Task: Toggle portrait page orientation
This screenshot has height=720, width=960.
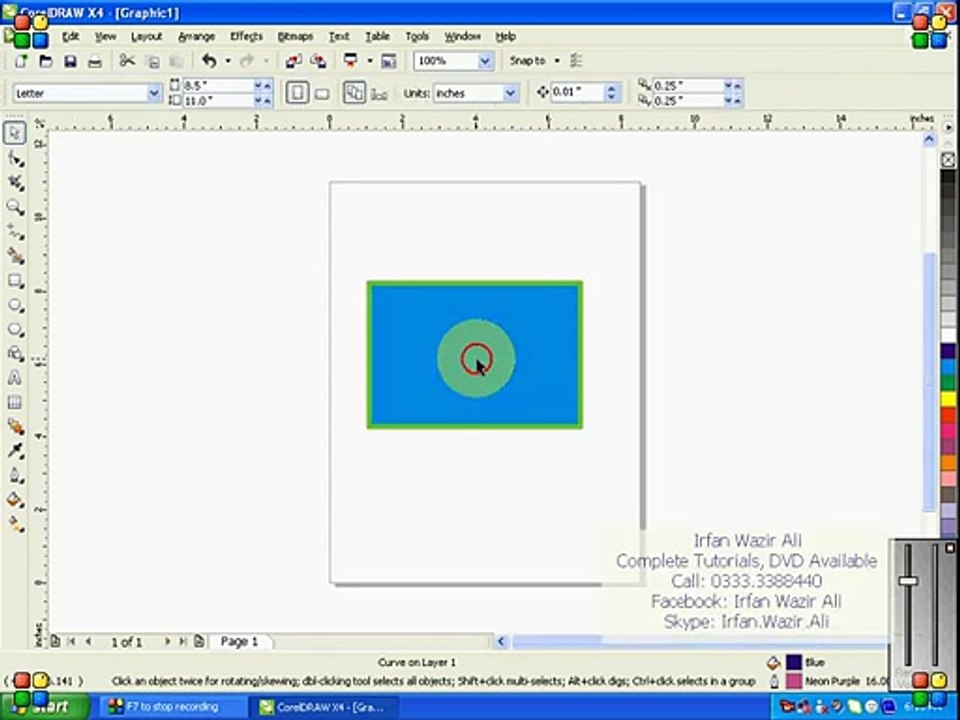Action: [x=297, y=93]
